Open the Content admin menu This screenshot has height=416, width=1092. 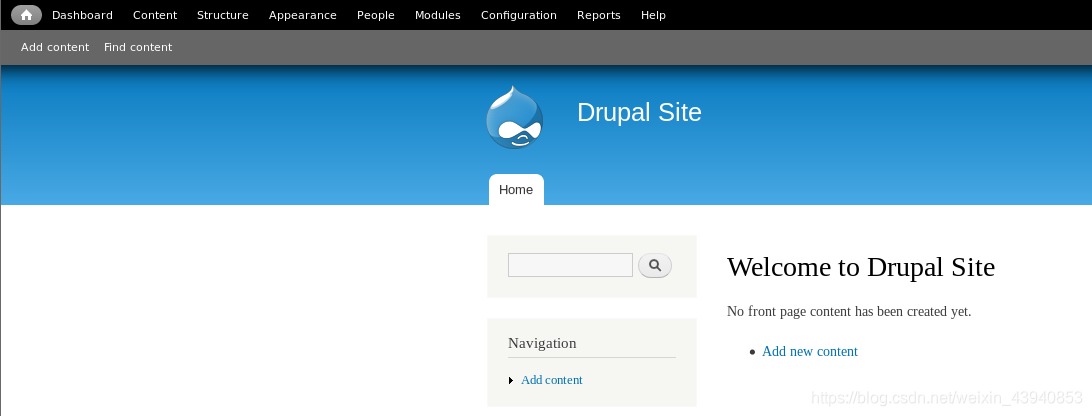point(155,15)
